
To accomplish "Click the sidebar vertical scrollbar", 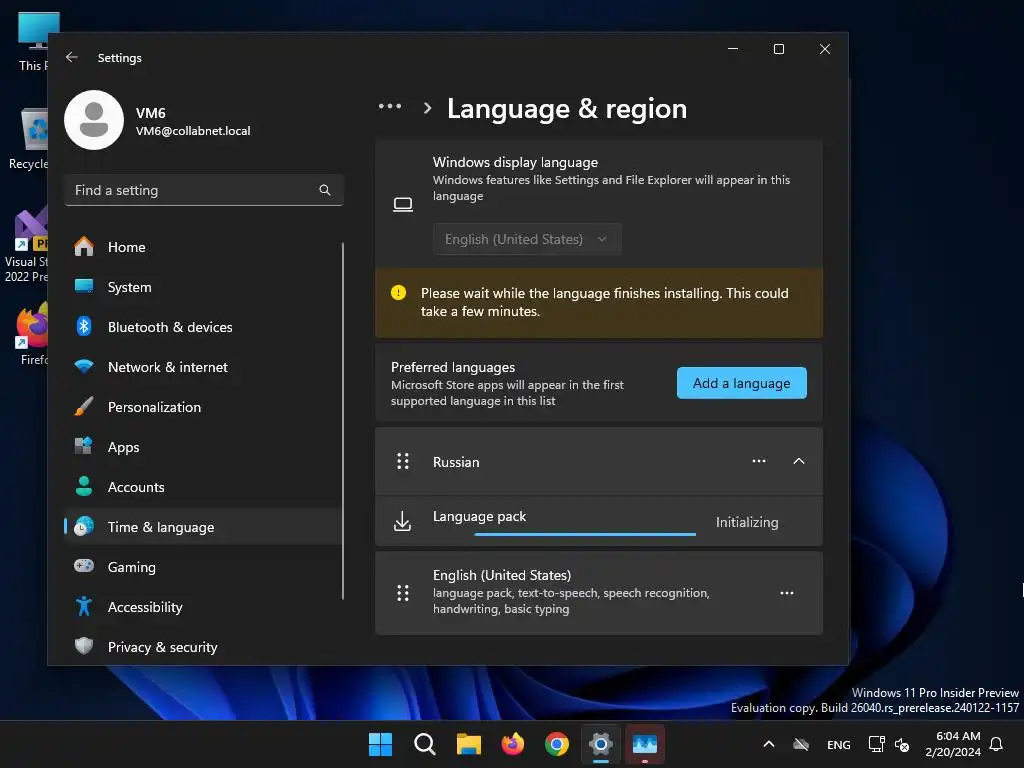I will [x=342, y=421].
